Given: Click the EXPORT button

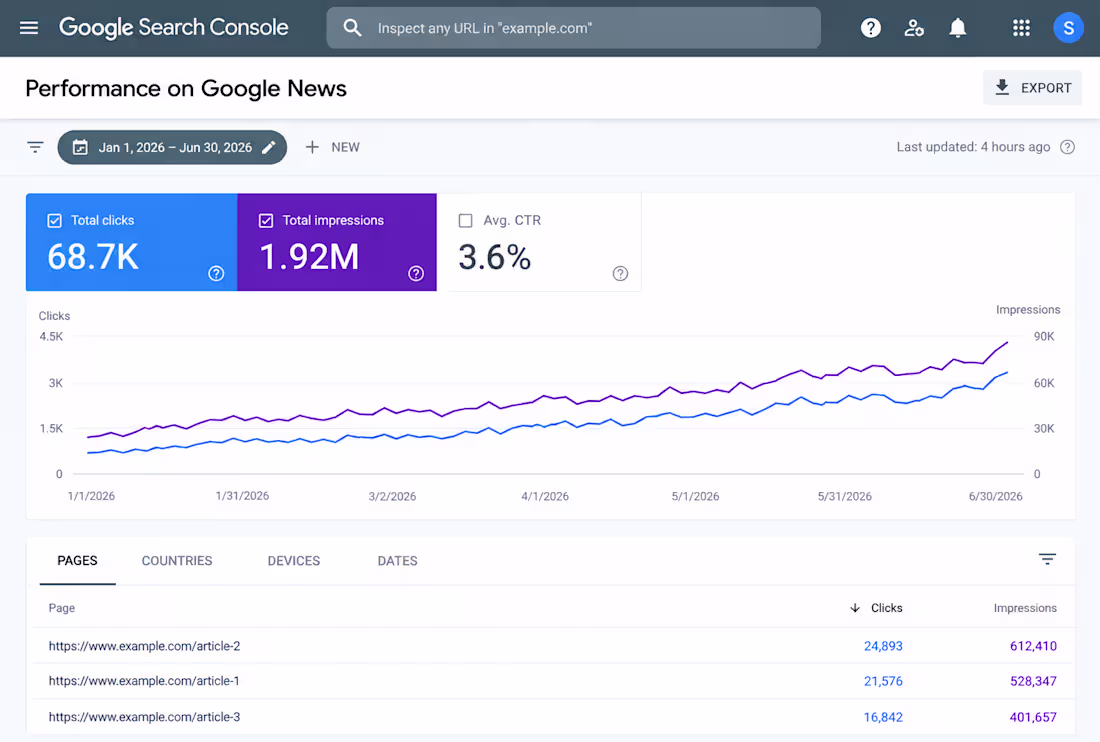Looking at the screenshot, I should click(1032, 88).
